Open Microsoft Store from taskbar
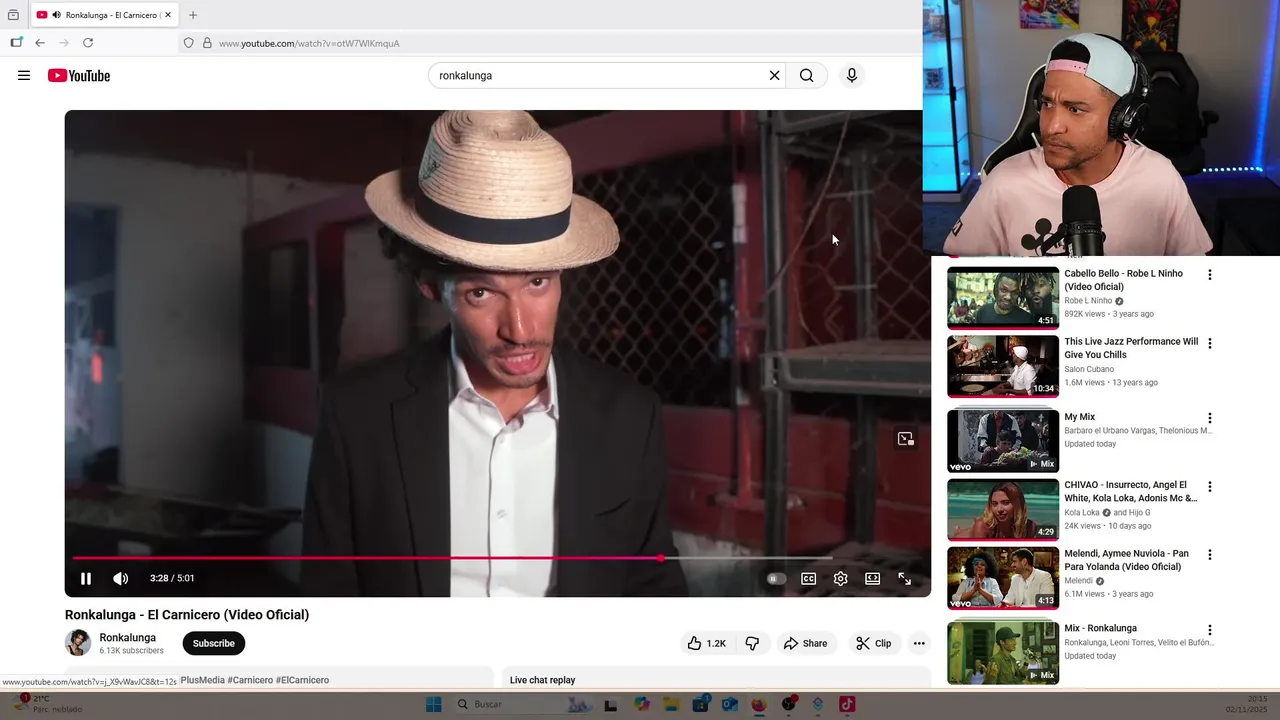The height and width of the screenshot is (720, 1280). [x=700, y=704]
